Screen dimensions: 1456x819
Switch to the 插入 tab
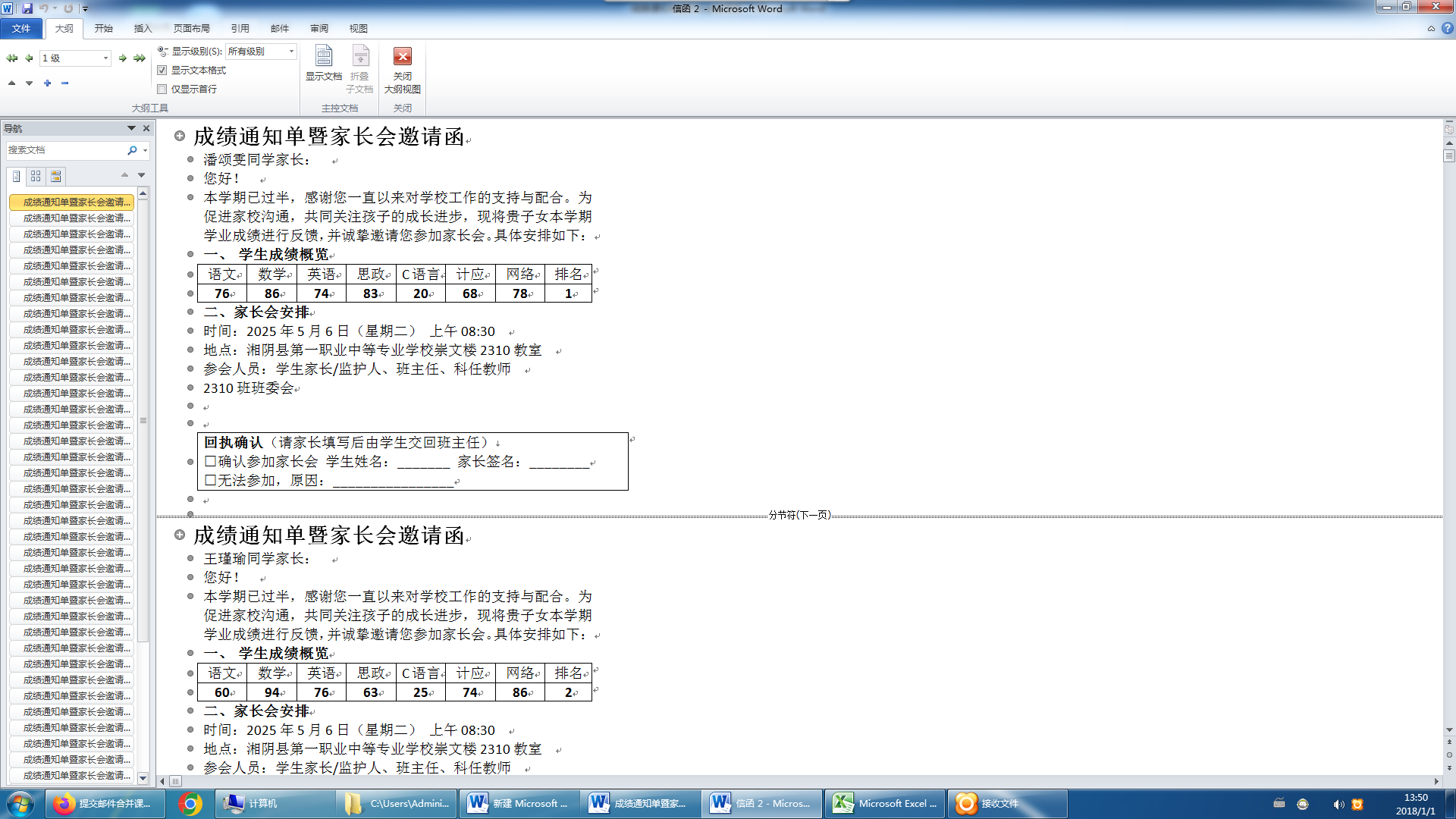click(x=143, y=29)
